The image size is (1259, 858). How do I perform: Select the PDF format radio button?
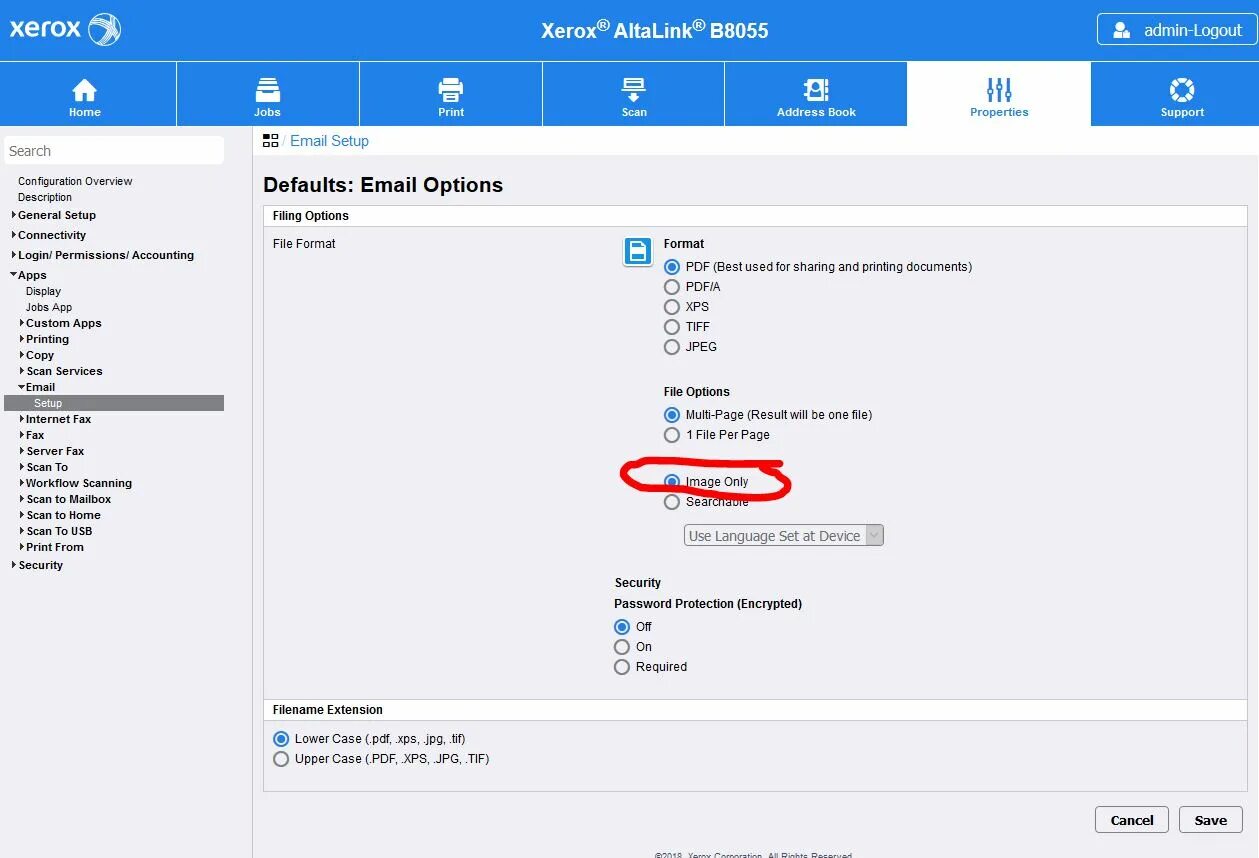click(672, 267)
